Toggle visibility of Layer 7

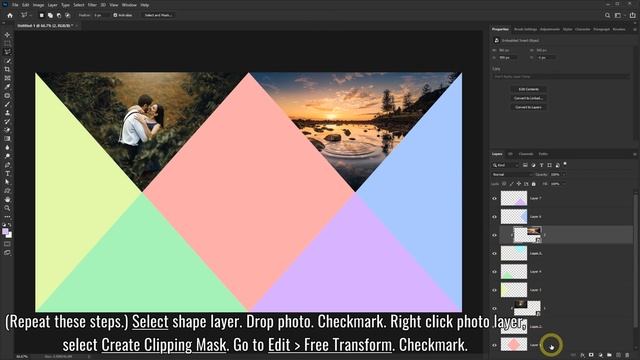(494, 198)
